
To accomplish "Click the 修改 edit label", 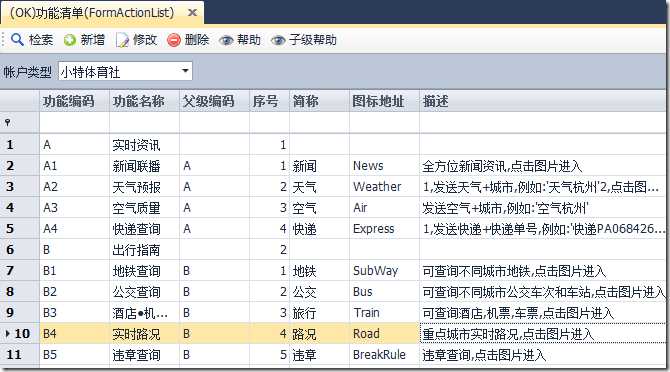I will (x=145, y=40).
